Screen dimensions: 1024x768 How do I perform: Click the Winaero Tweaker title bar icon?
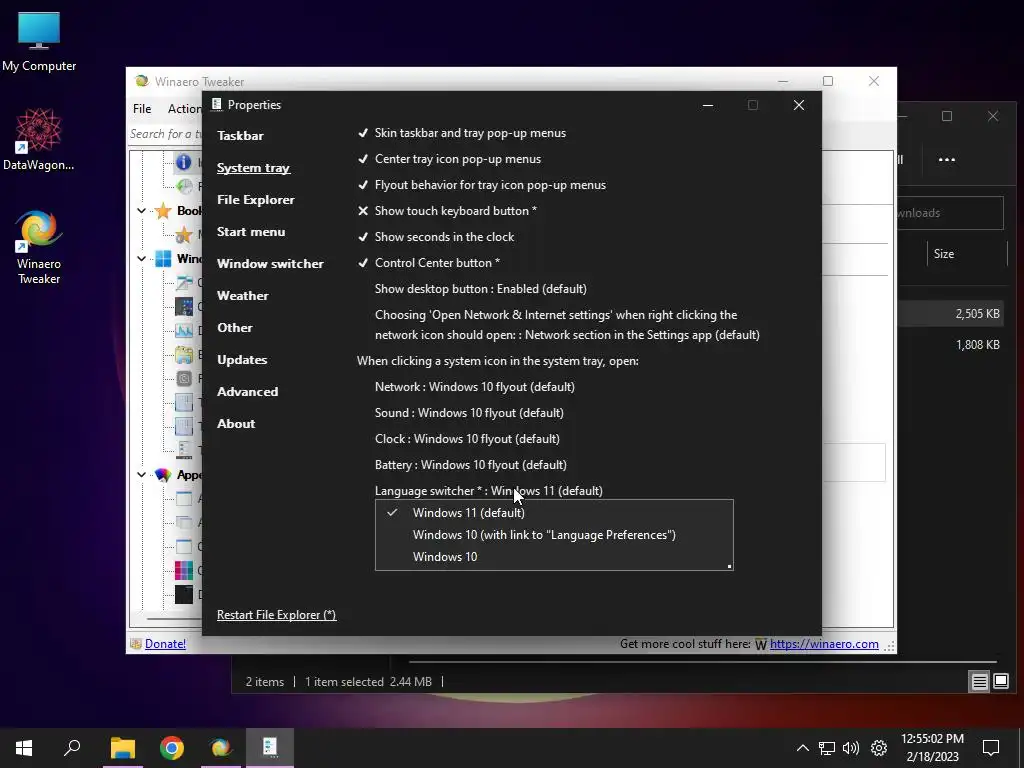[141, 81]
